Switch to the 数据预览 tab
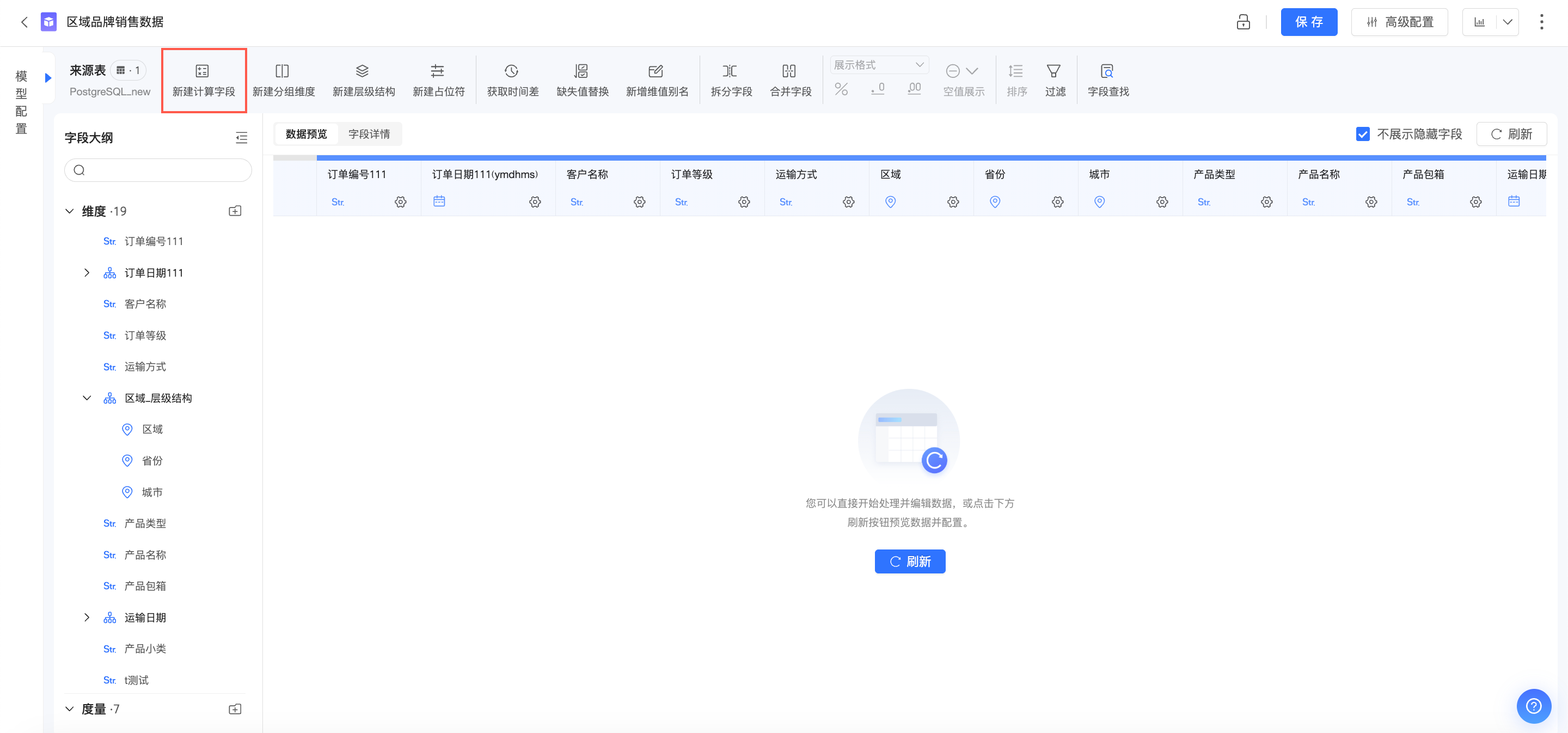Viewport: 1568px width, 733px height. (x=306, y=134)
